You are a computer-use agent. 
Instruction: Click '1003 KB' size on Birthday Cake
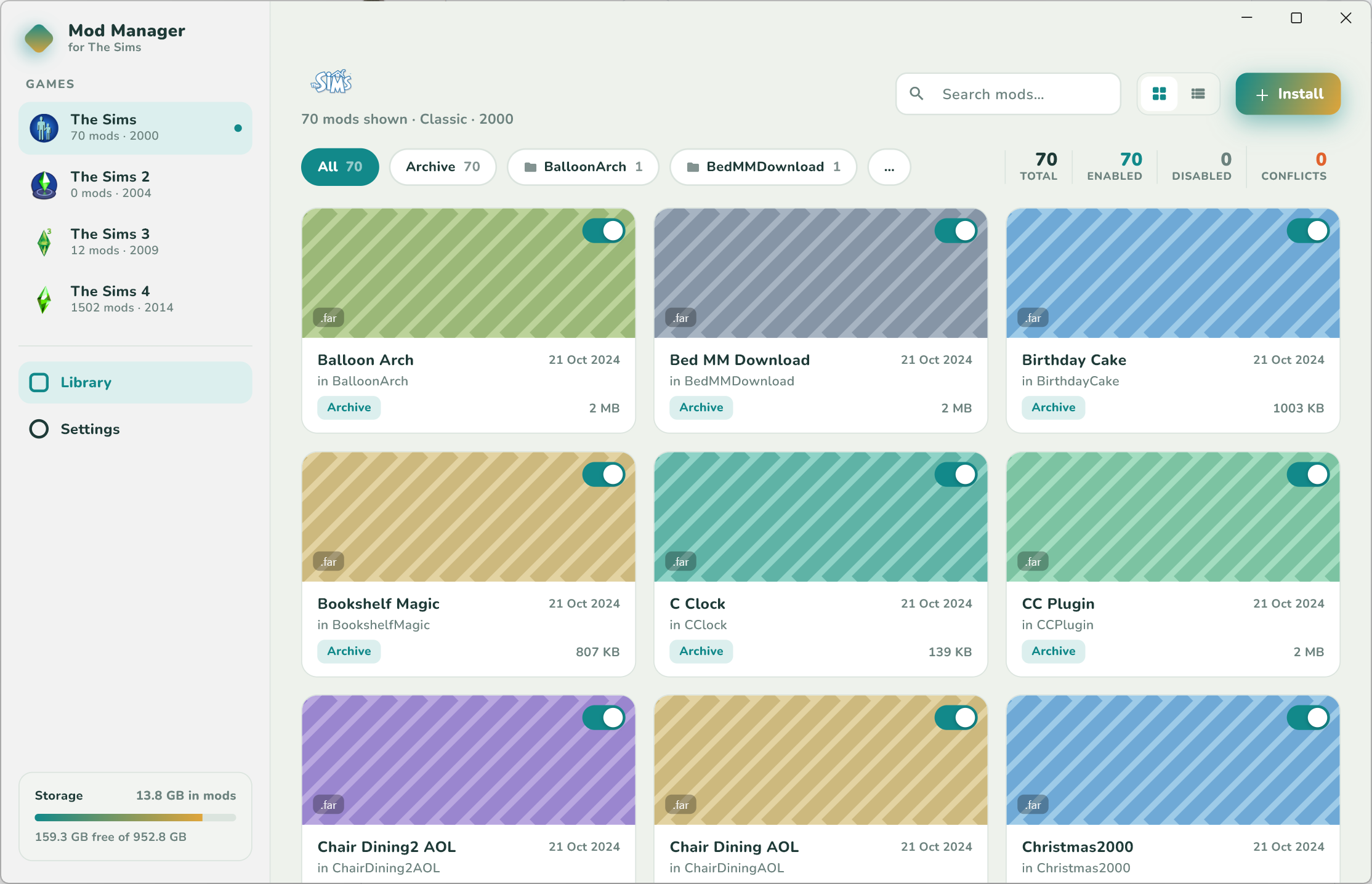1298,408
